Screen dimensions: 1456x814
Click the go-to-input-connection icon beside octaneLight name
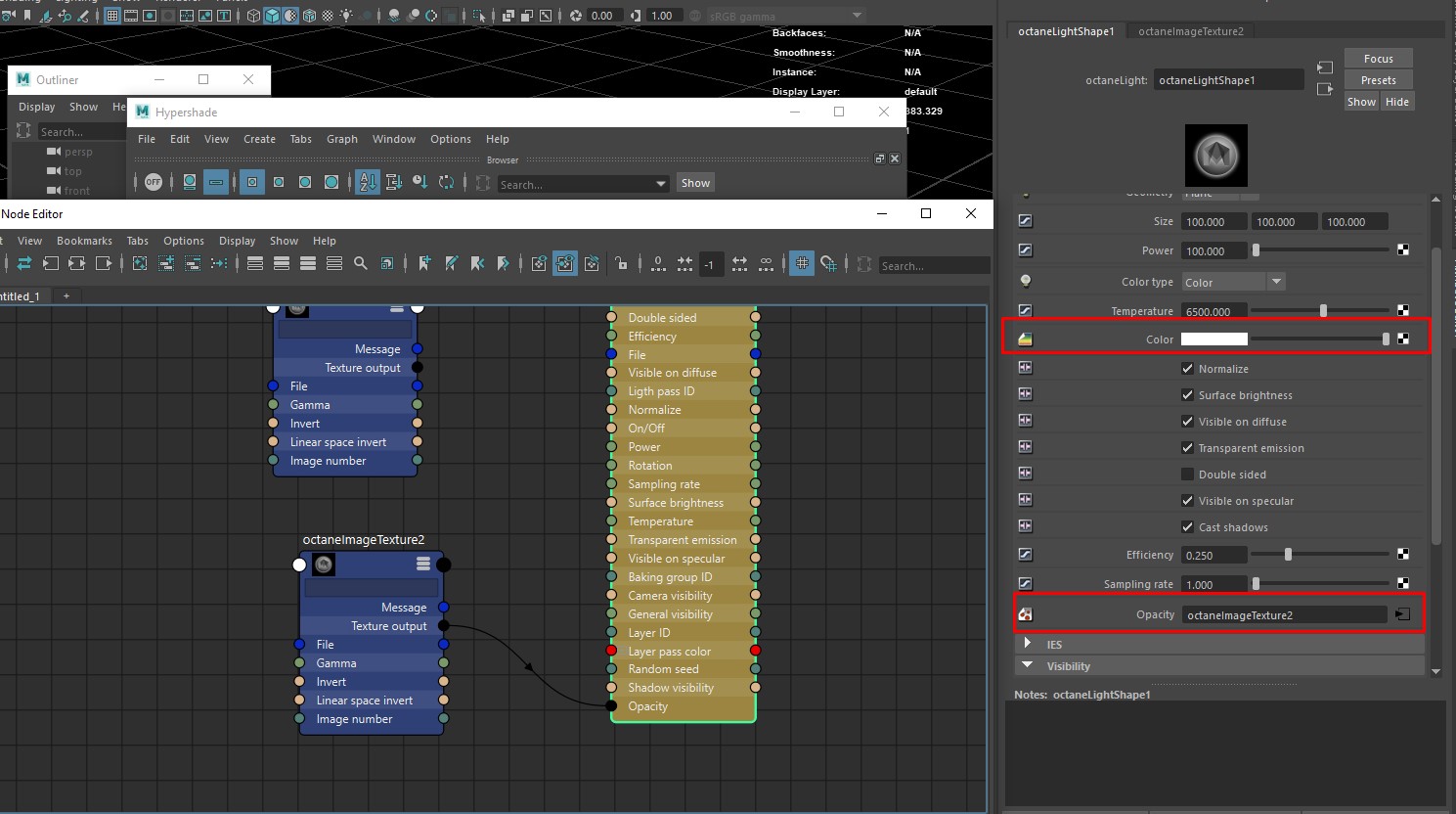click(x=1325, y=68)
